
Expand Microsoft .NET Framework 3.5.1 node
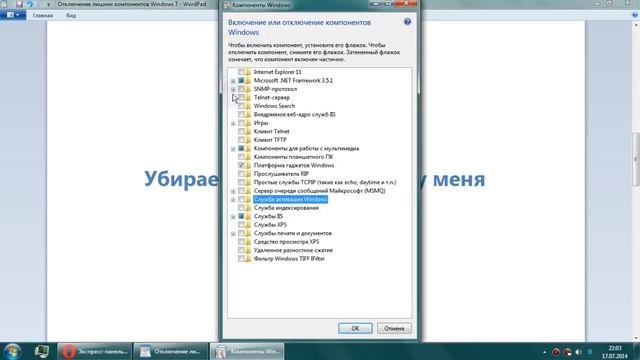click(233, 81)
